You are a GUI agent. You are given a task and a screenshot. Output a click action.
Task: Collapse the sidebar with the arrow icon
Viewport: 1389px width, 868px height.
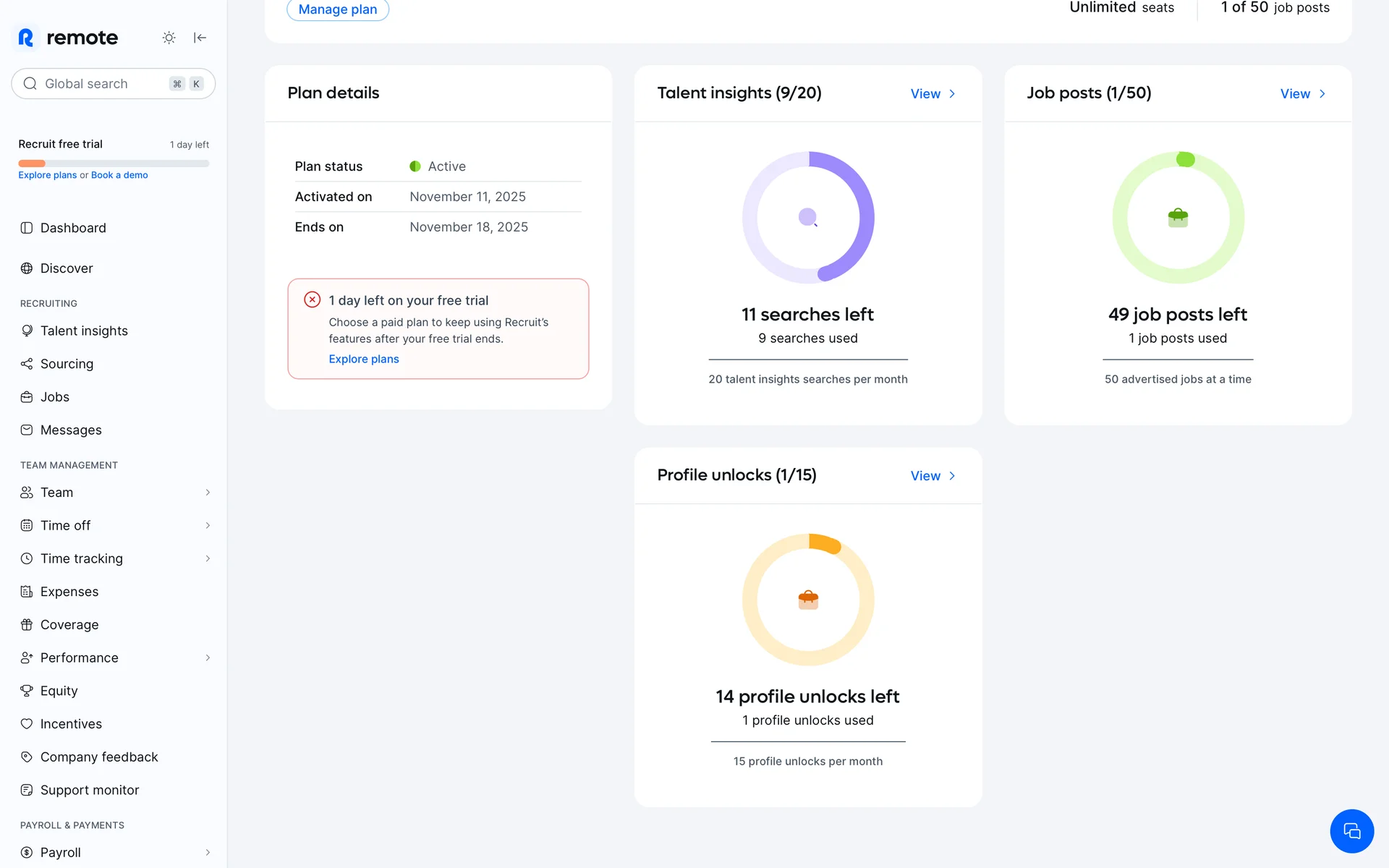coord(200,38)
